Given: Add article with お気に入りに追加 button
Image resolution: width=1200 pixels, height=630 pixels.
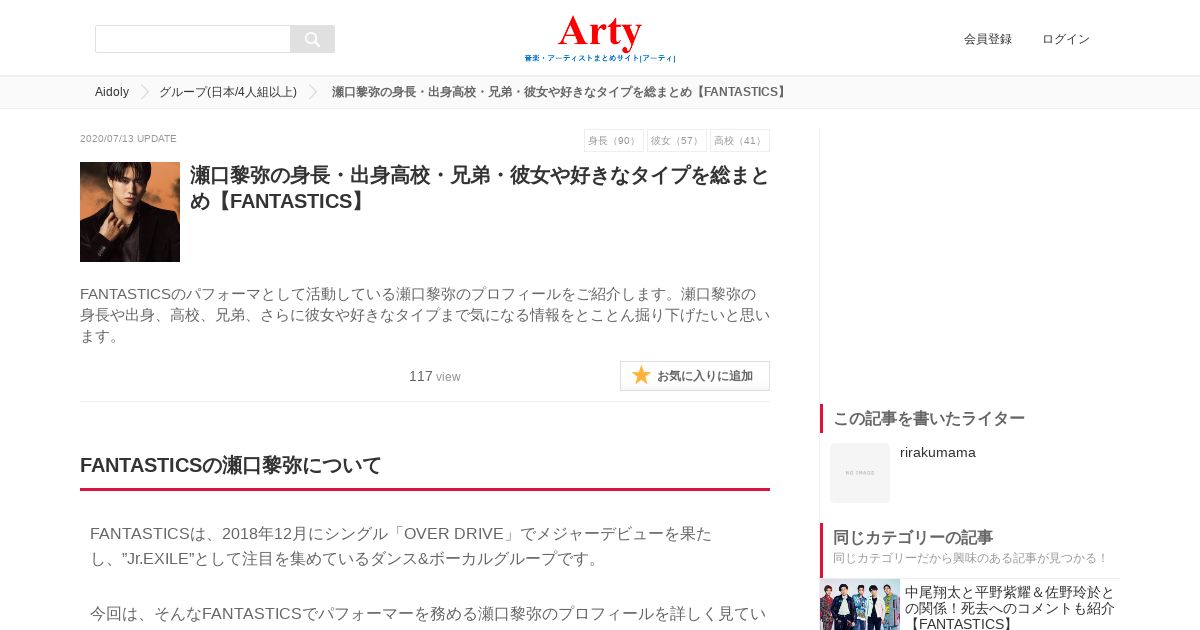Looking at the screenshot, I should tap(695, 376).
